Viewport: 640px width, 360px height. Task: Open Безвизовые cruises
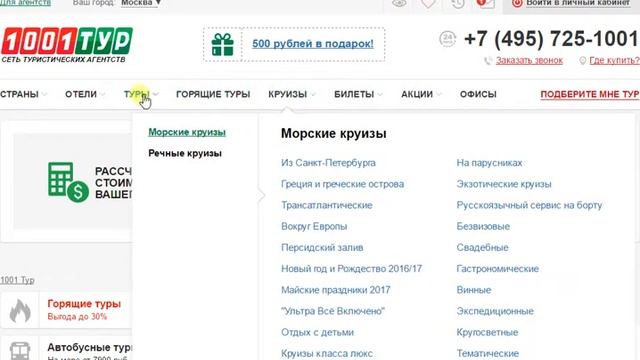tap(483, 227)
